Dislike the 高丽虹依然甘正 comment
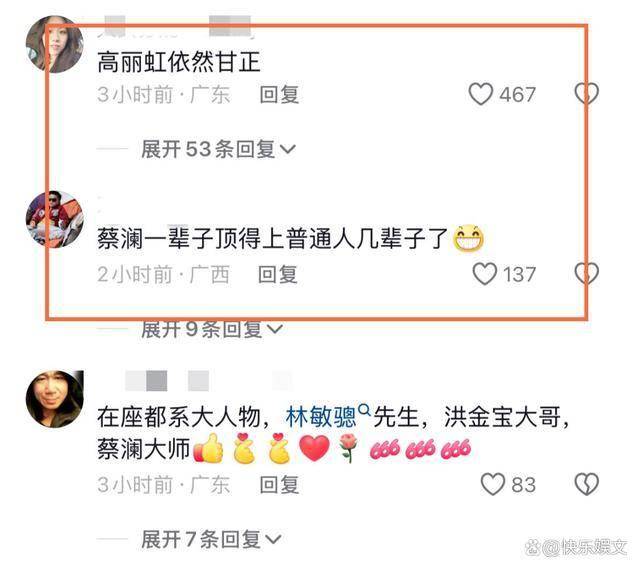Screen dimensions: 640x570 click(x=587, y=94)
